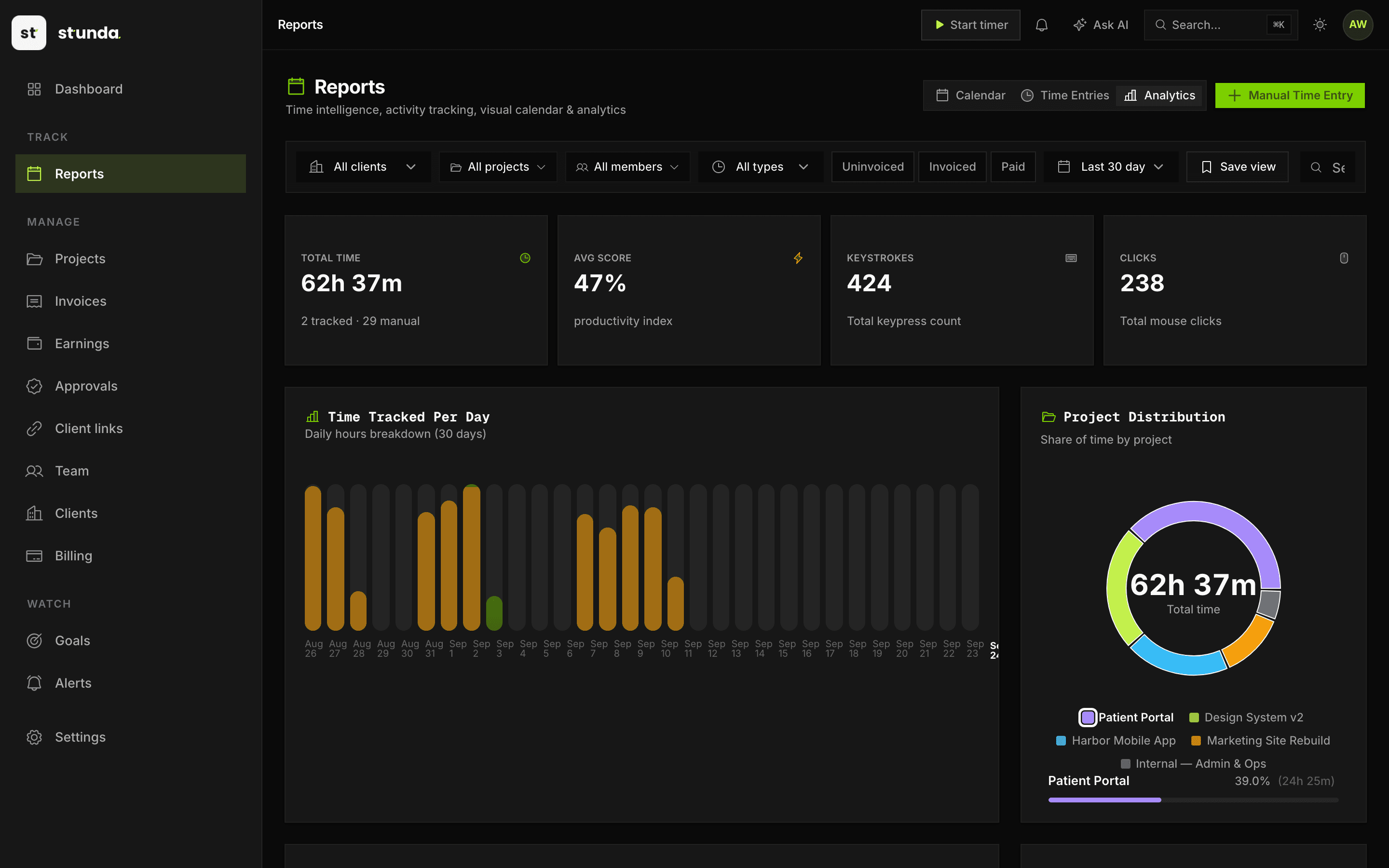The image size is (1389, 868).
Task: Open the AW user avatar menu
Action: 1358,25
